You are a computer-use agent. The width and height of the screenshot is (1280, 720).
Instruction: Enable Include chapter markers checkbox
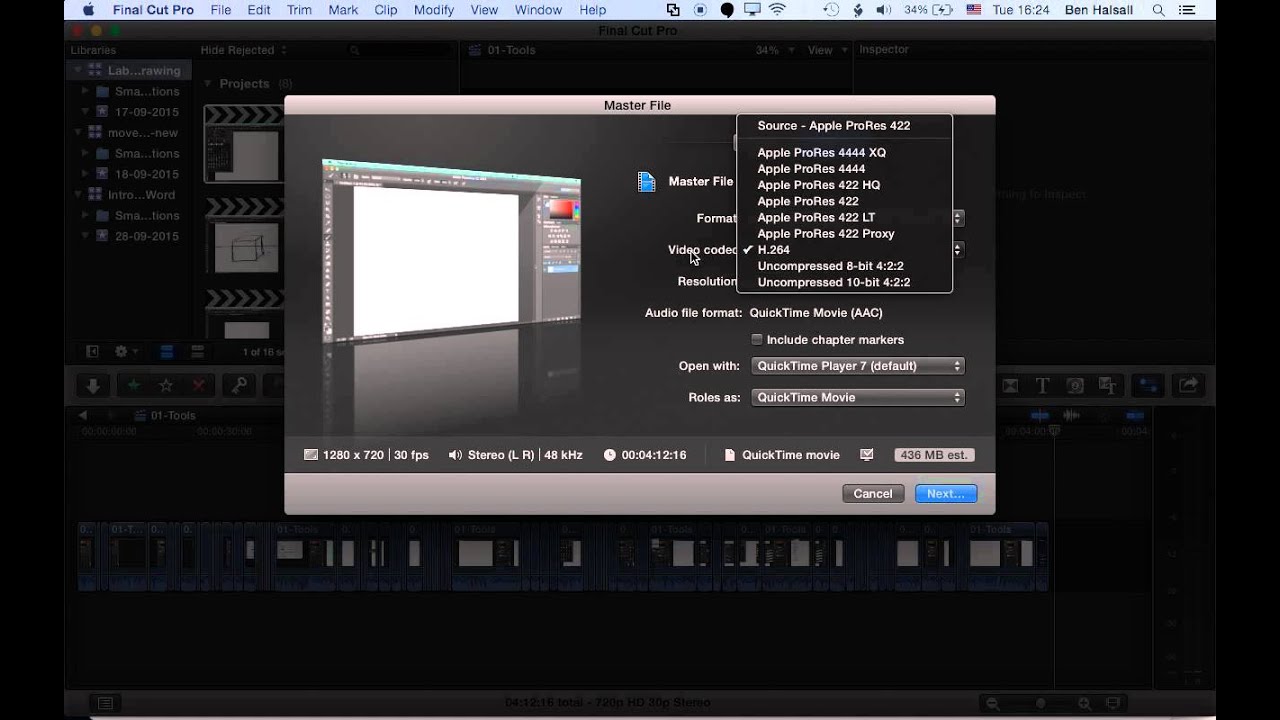click(757, 340)
